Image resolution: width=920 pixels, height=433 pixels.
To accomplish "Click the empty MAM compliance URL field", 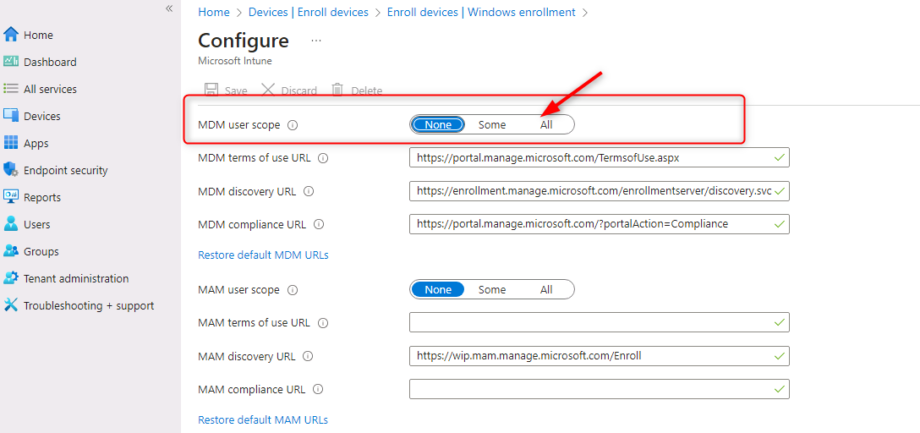I will (599, 388).
